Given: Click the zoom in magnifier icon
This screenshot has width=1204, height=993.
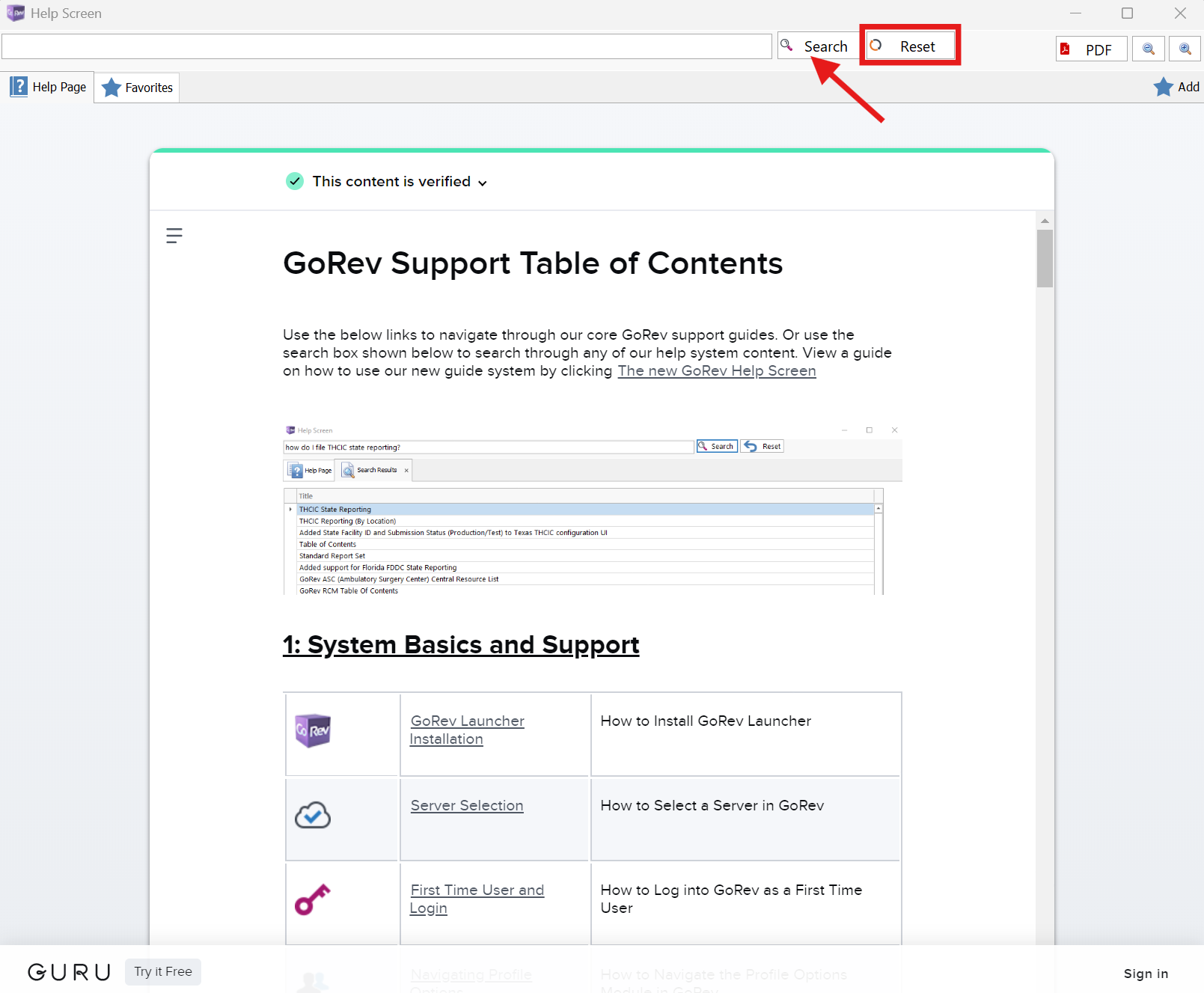Looking at the screenshot, I should tap(1185, 49).
